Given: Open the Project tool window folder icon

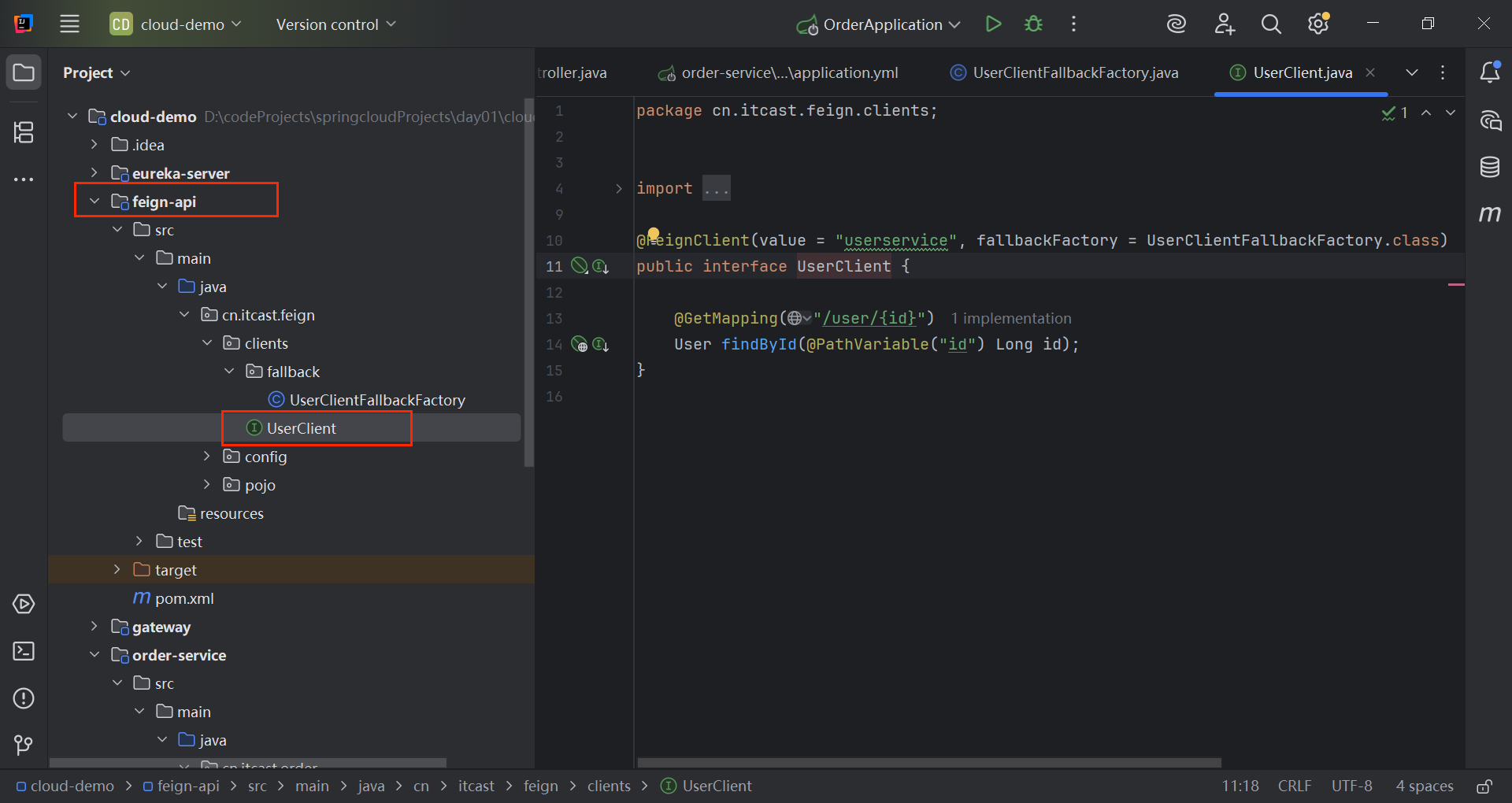Looking at the screenshot, I should [24, 72].
